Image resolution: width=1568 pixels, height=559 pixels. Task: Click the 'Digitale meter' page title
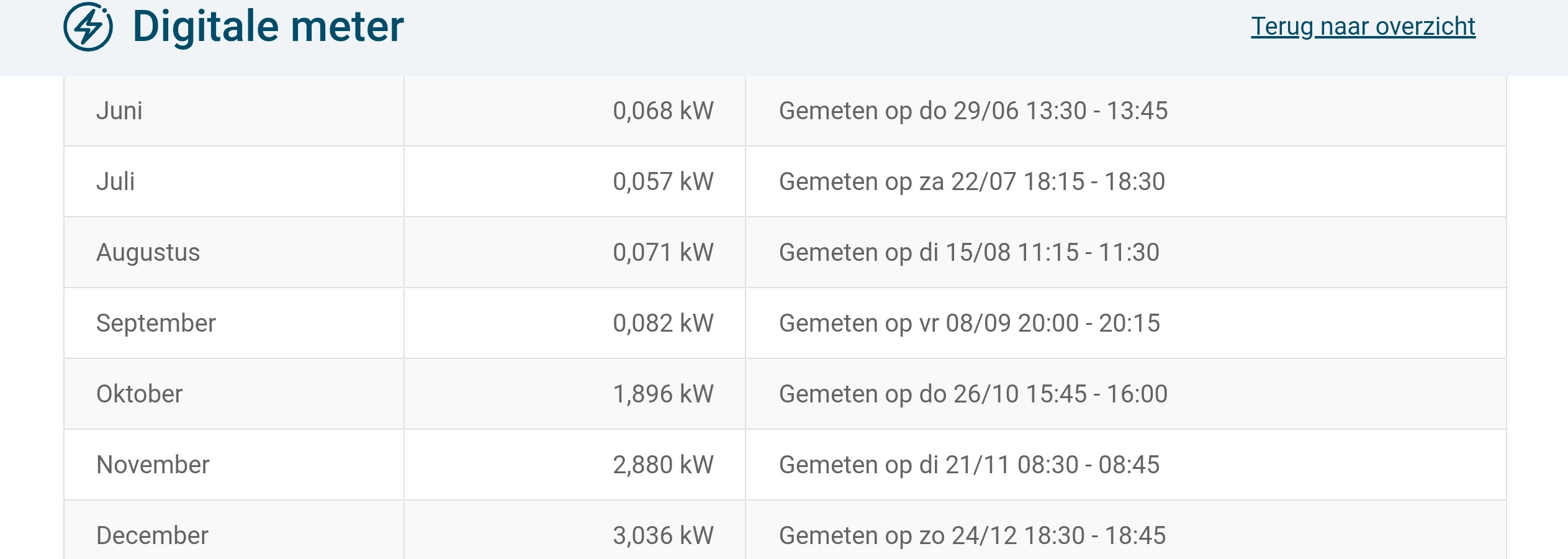(268, 27)
